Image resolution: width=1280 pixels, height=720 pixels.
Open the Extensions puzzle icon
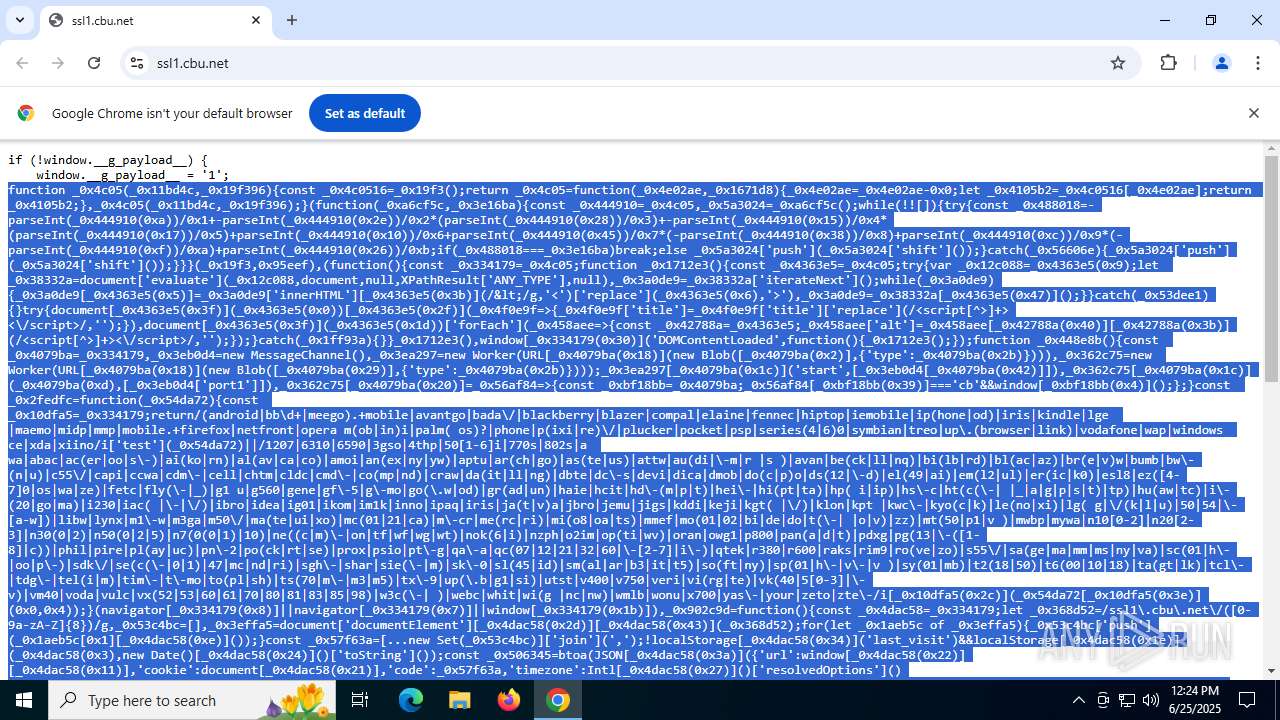(x=1168, y=63)
